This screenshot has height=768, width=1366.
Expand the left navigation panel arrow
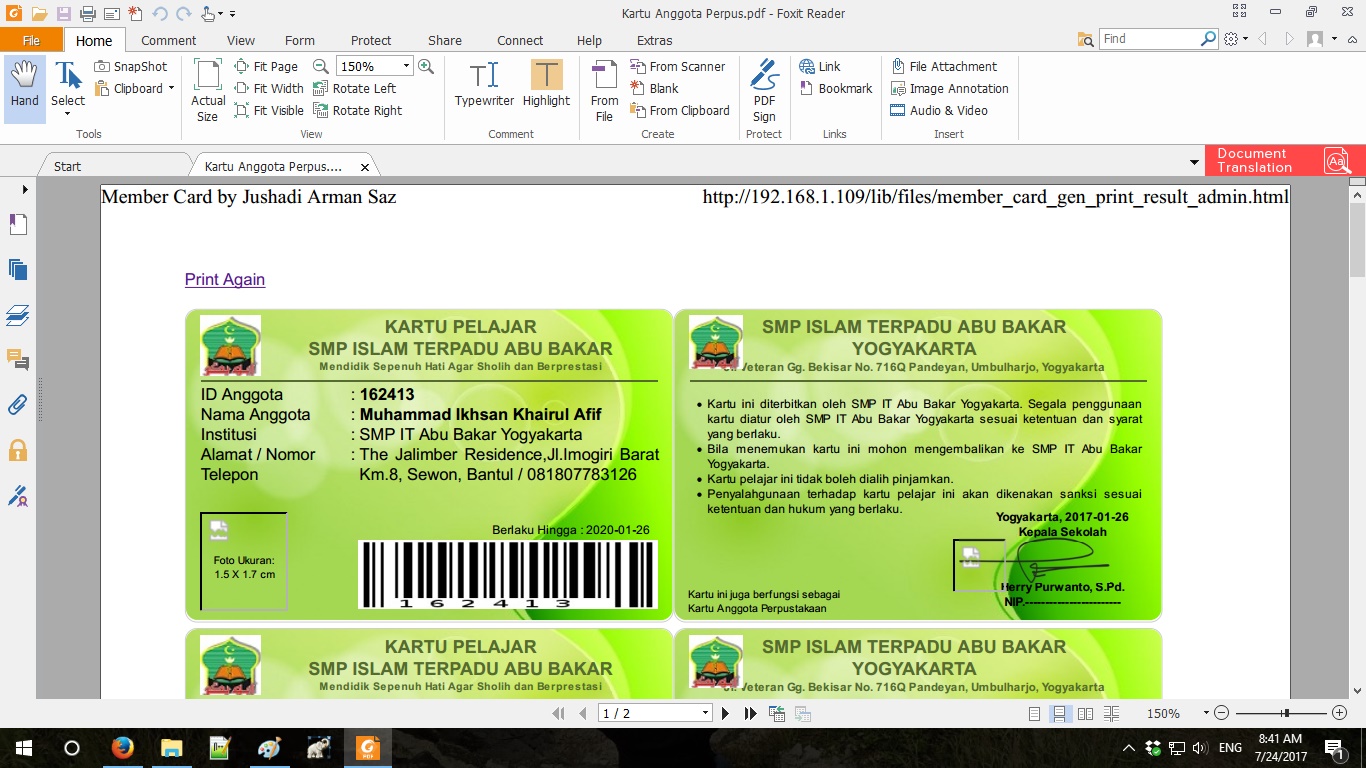pos(25,189)
